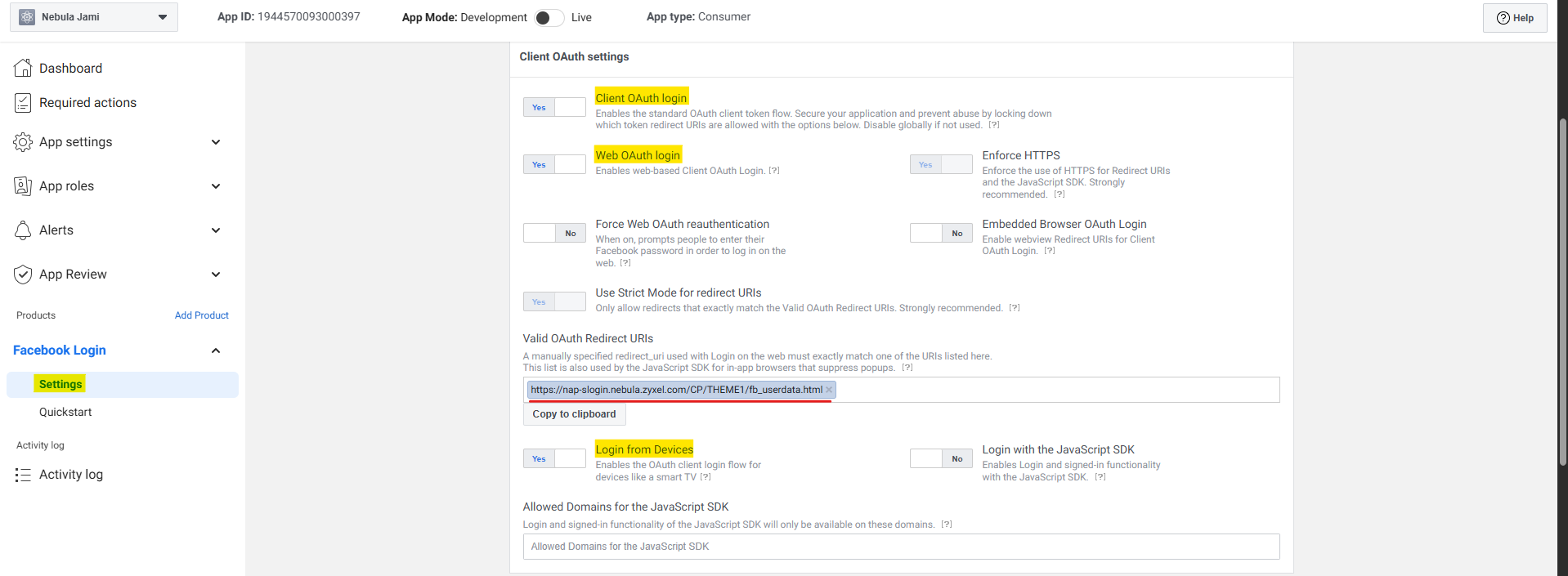
Task: Click the help [?] for Login from Devices
Action: click(x=706, y=477)
